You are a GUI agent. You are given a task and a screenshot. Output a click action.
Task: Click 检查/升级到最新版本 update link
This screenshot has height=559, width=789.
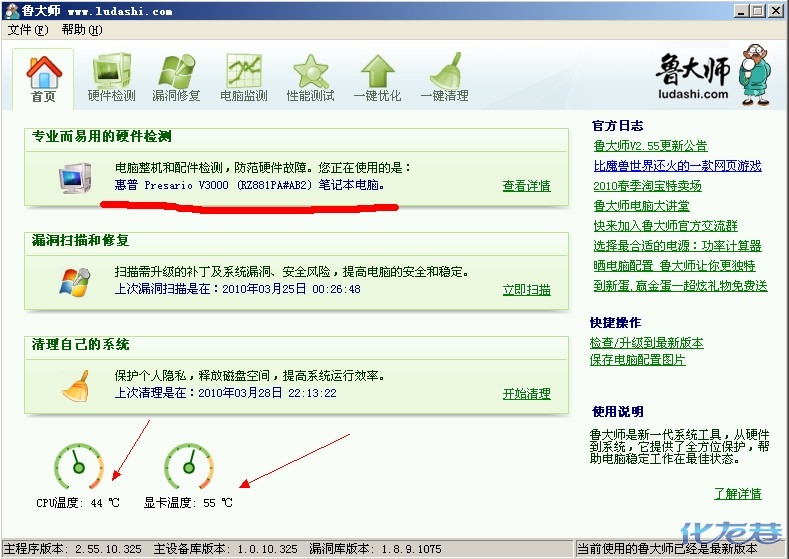pos(646,343)
